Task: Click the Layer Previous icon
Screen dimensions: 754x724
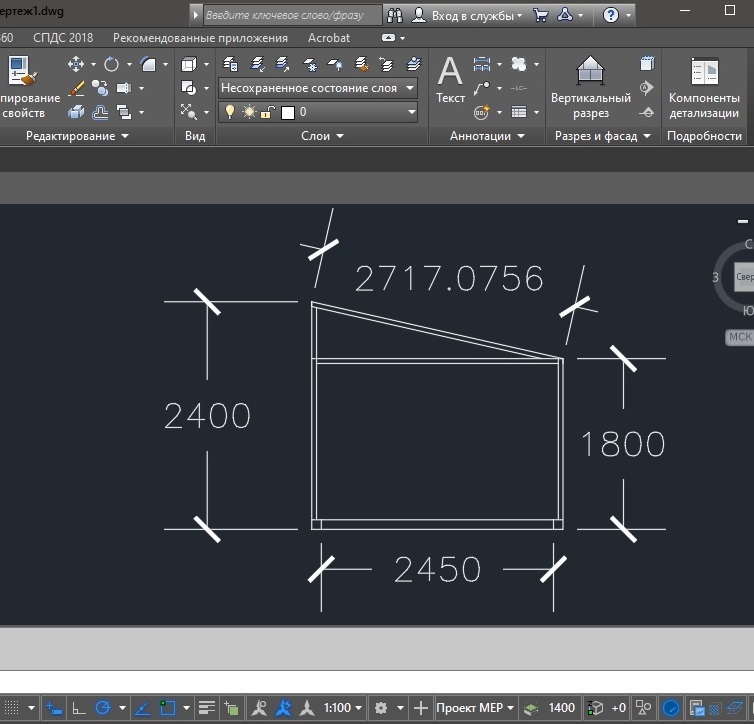Action: click(x=386, y=64)
